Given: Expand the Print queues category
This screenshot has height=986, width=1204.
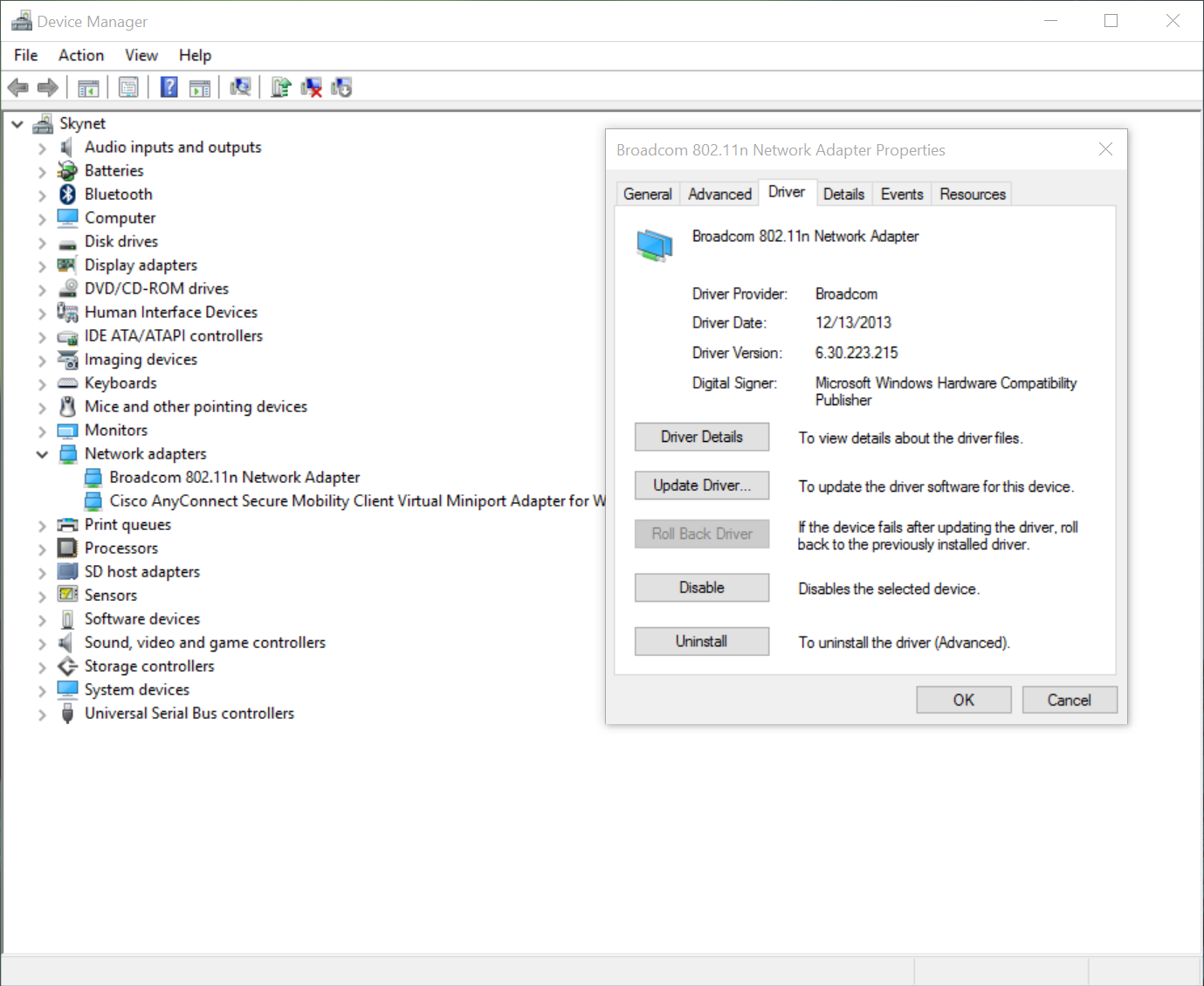Looking at the screenshot, I should [42, 525].
